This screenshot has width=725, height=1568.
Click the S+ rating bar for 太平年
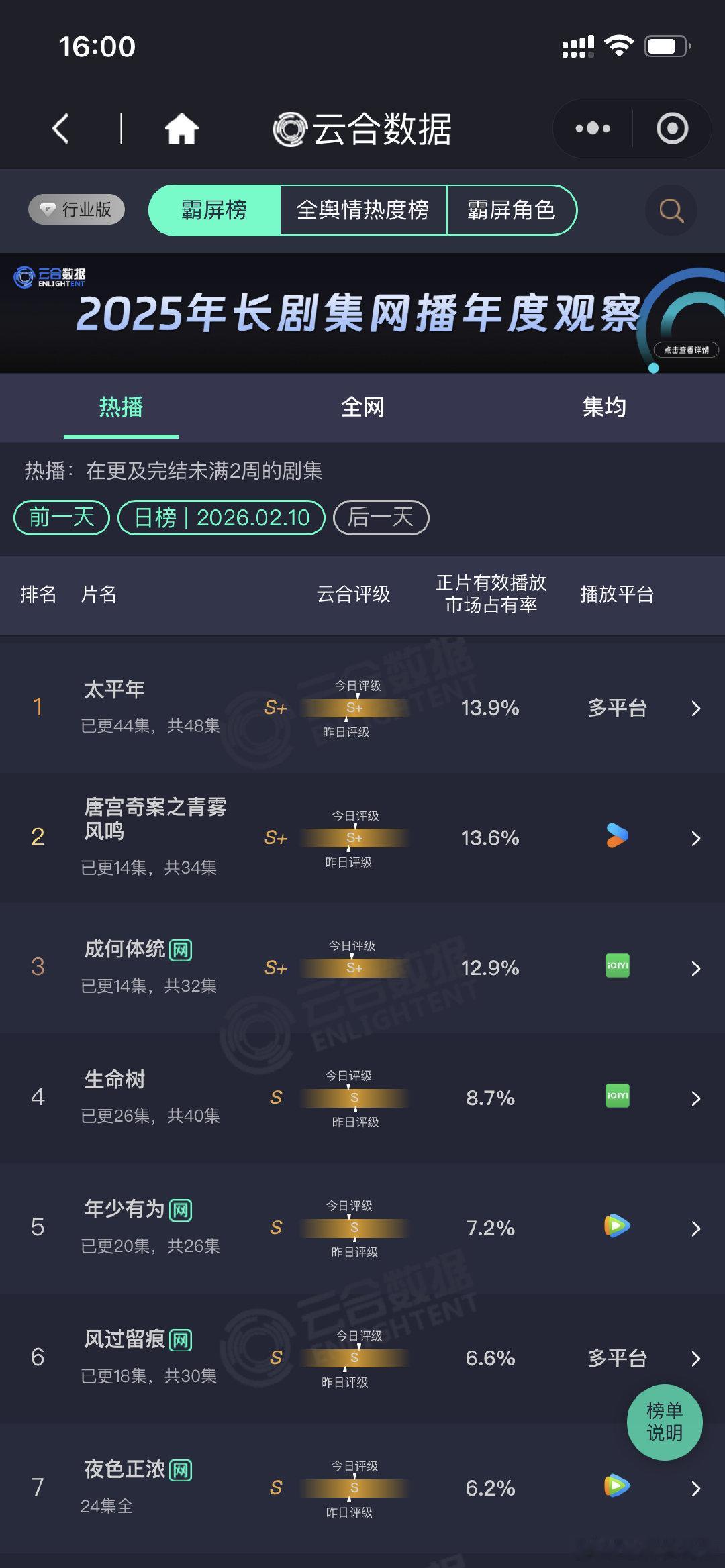354,709
